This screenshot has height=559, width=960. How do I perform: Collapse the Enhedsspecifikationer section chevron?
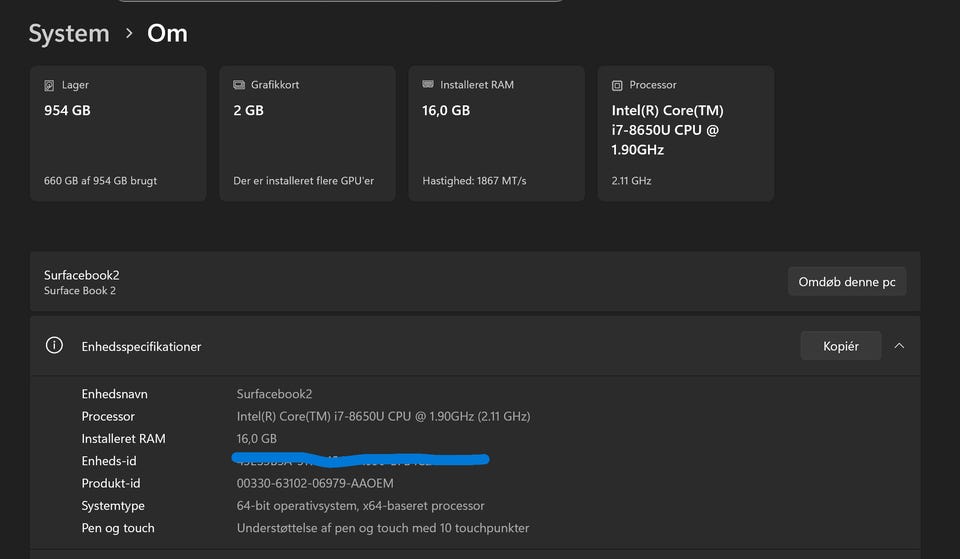(x=899, y=346)
